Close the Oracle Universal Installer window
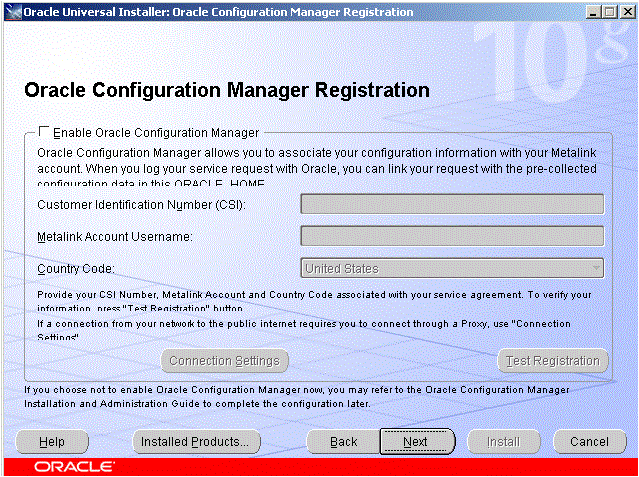Image resolution: width=639 pixels, height=477 pixels. [624, 12]
